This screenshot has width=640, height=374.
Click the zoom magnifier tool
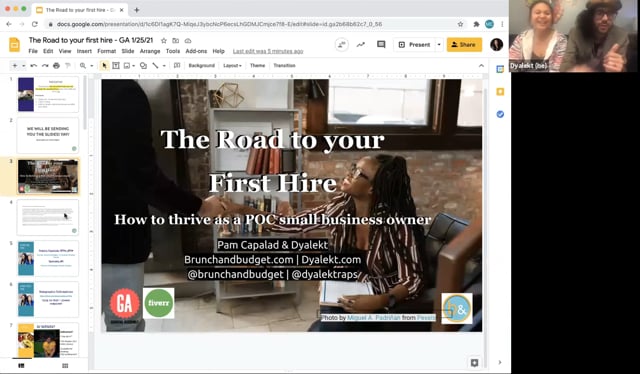click(x=83, y=65)
